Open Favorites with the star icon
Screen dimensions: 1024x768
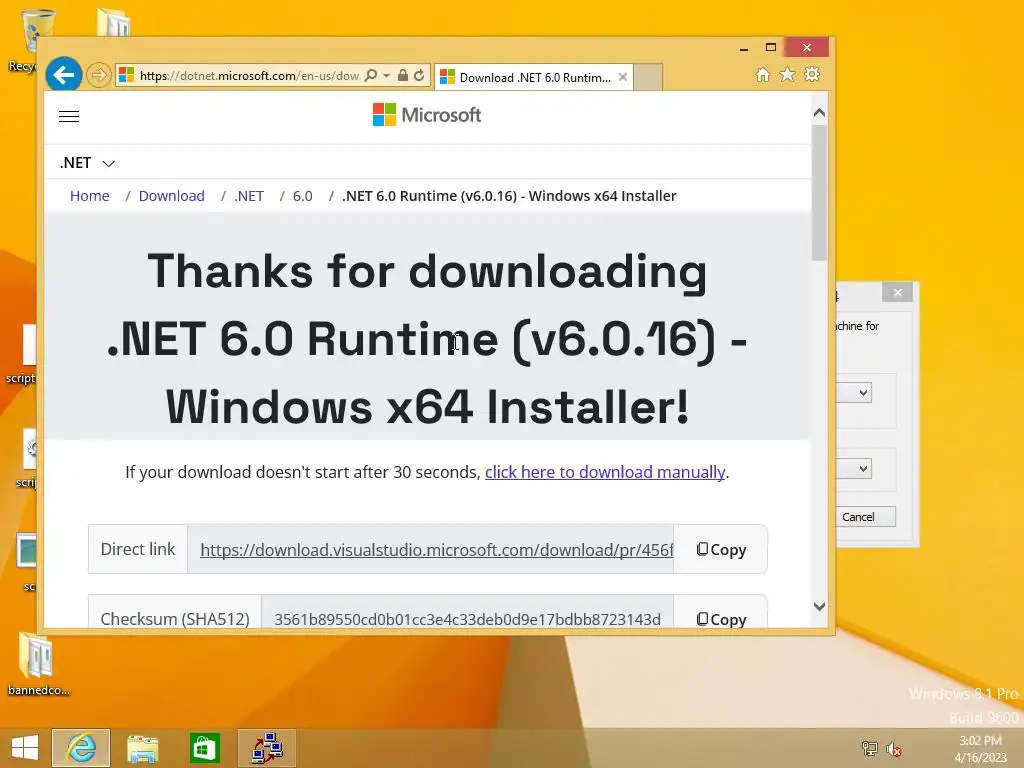point(788,74)
